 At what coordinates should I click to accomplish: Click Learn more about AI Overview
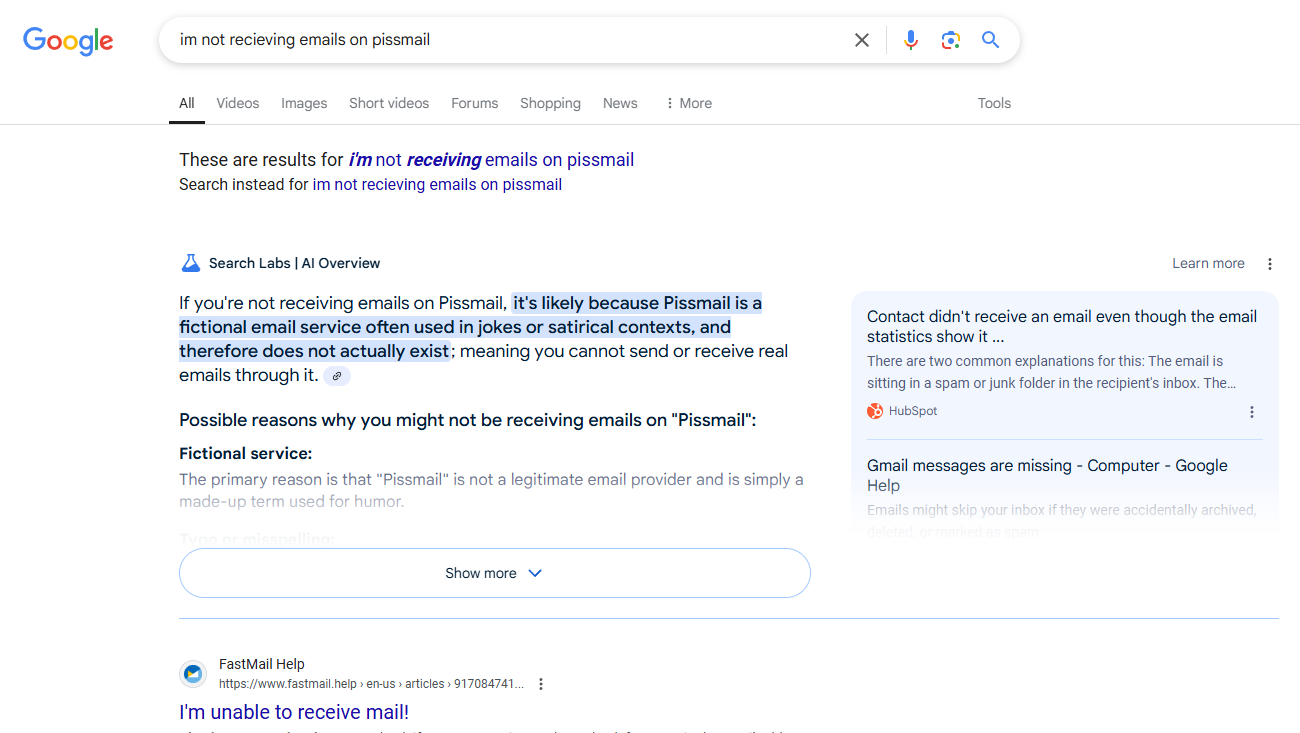point(1208,264)
